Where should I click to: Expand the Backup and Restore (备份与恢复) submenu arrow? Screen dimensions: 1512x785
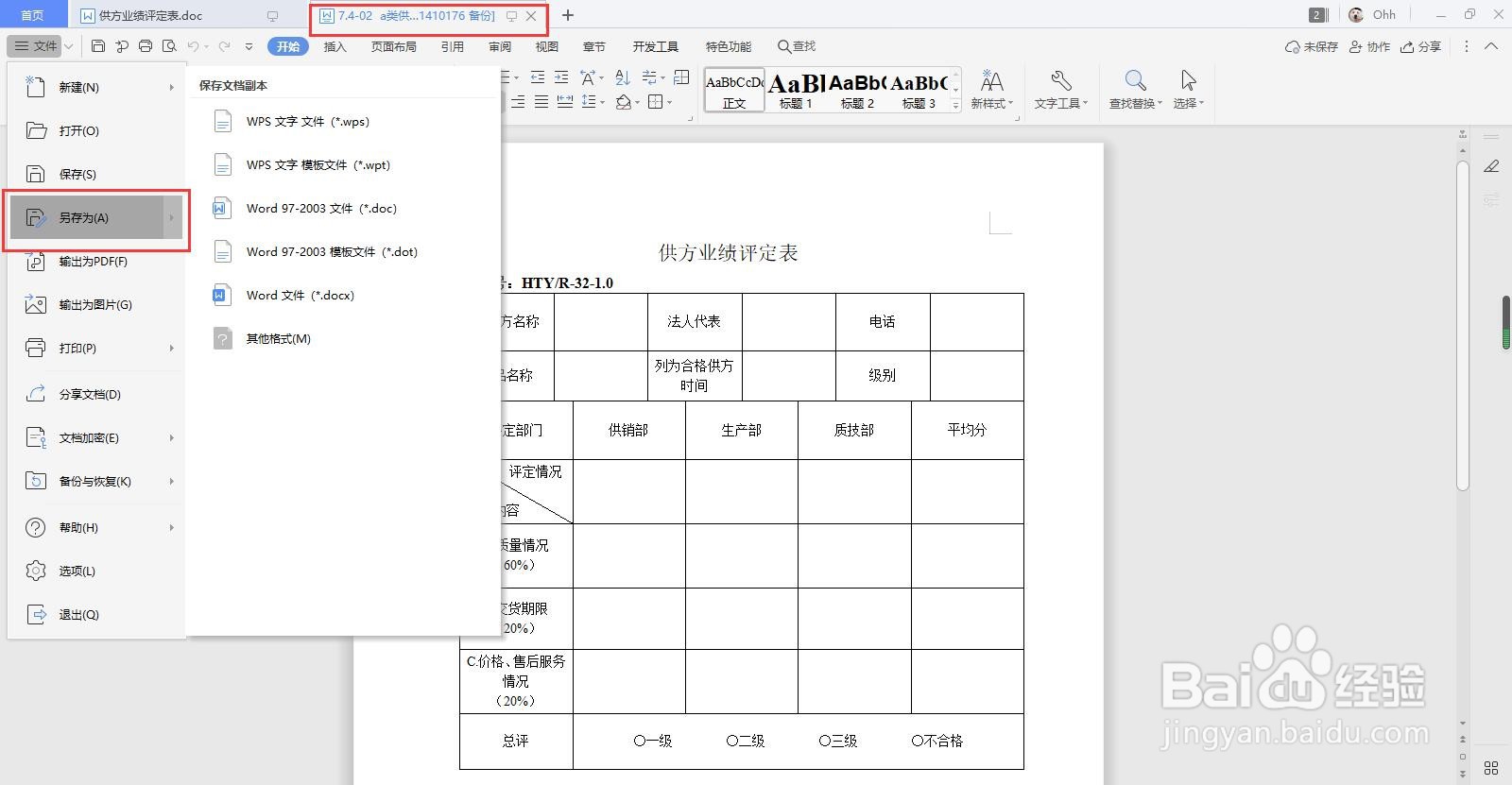pos(172,482)
